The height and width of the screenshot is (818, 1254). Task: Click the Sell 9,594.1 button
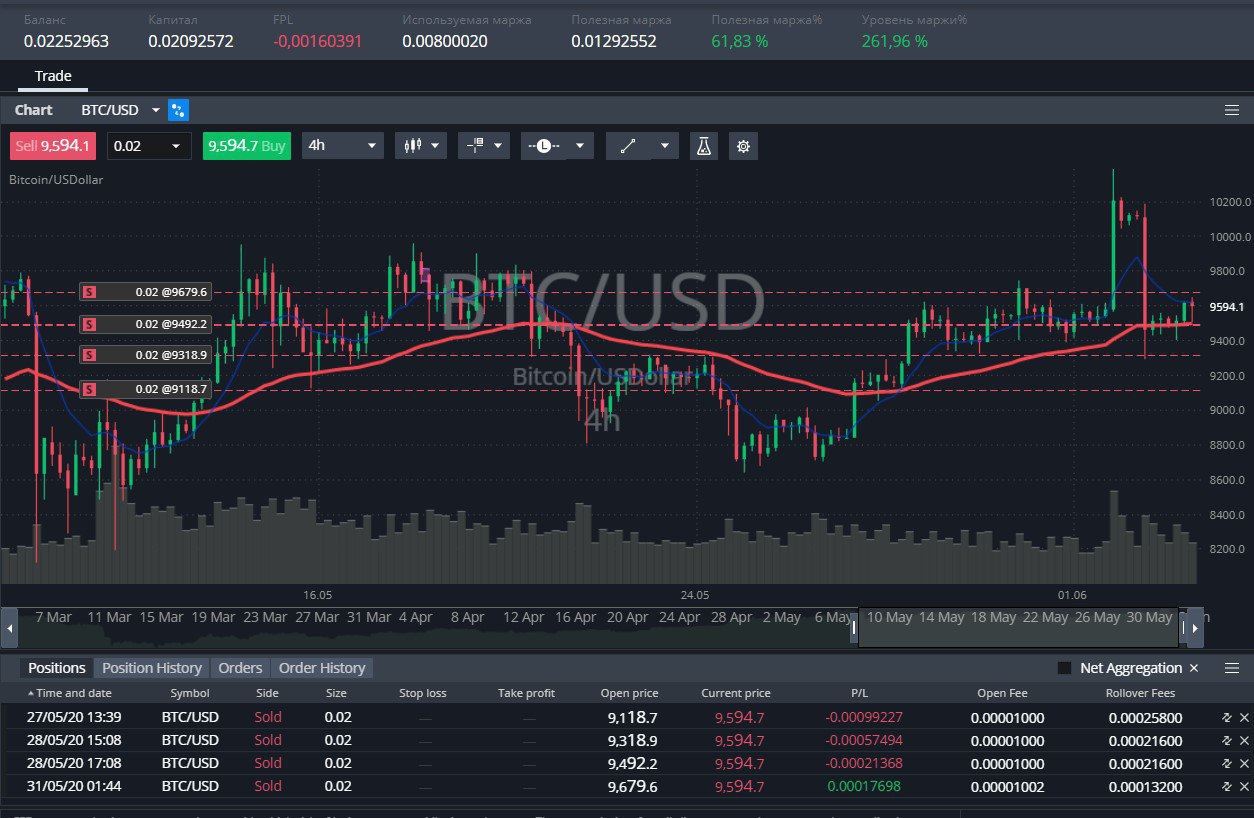tap(53, 146)
